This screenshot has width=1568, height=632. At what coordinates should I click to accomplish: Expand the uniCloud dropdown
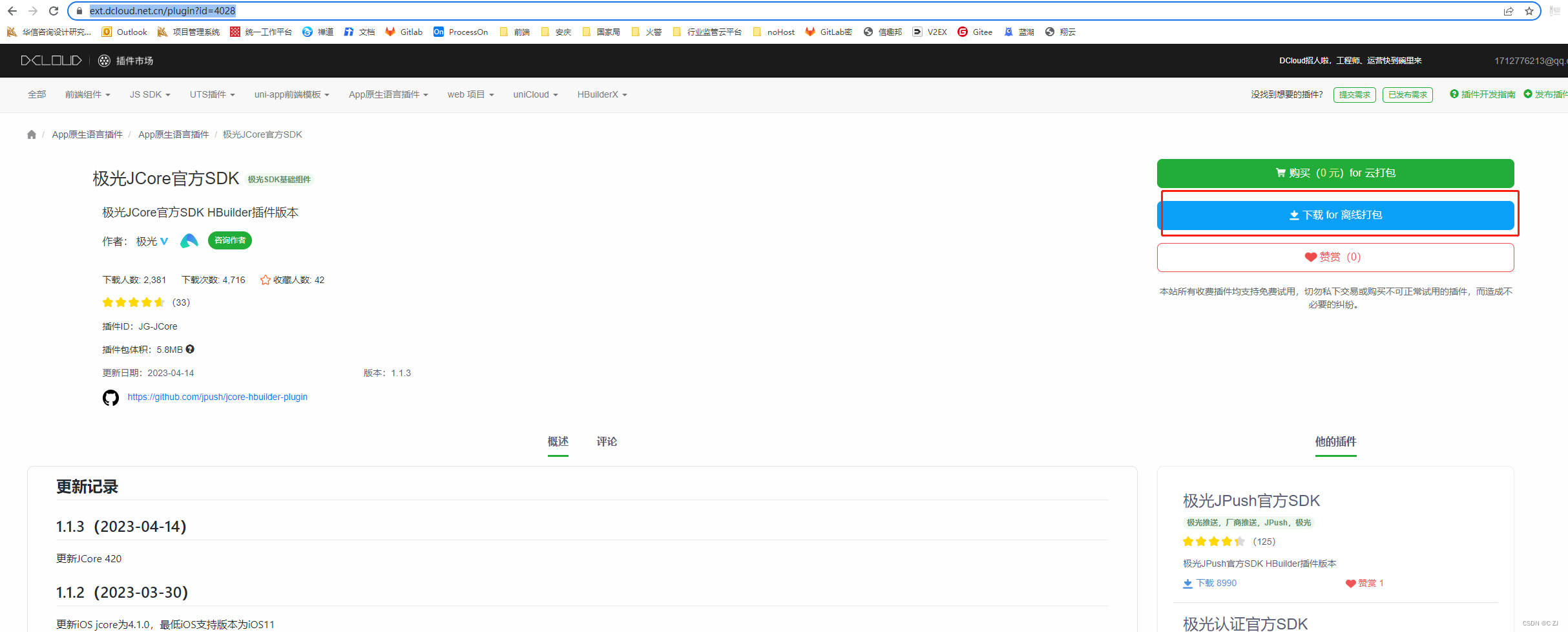(x=536, y=94)
